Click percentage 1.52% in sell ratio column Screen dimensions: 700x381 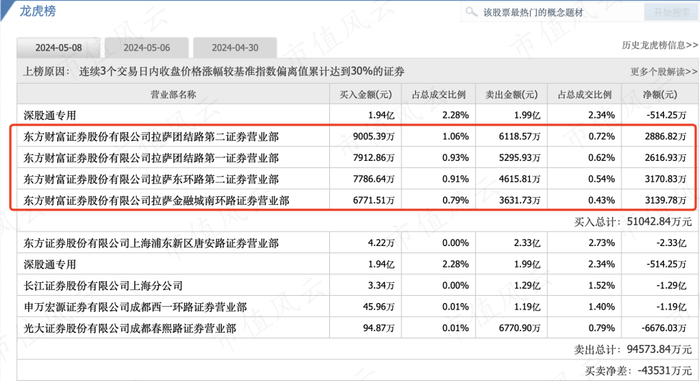tap(601, 286)
